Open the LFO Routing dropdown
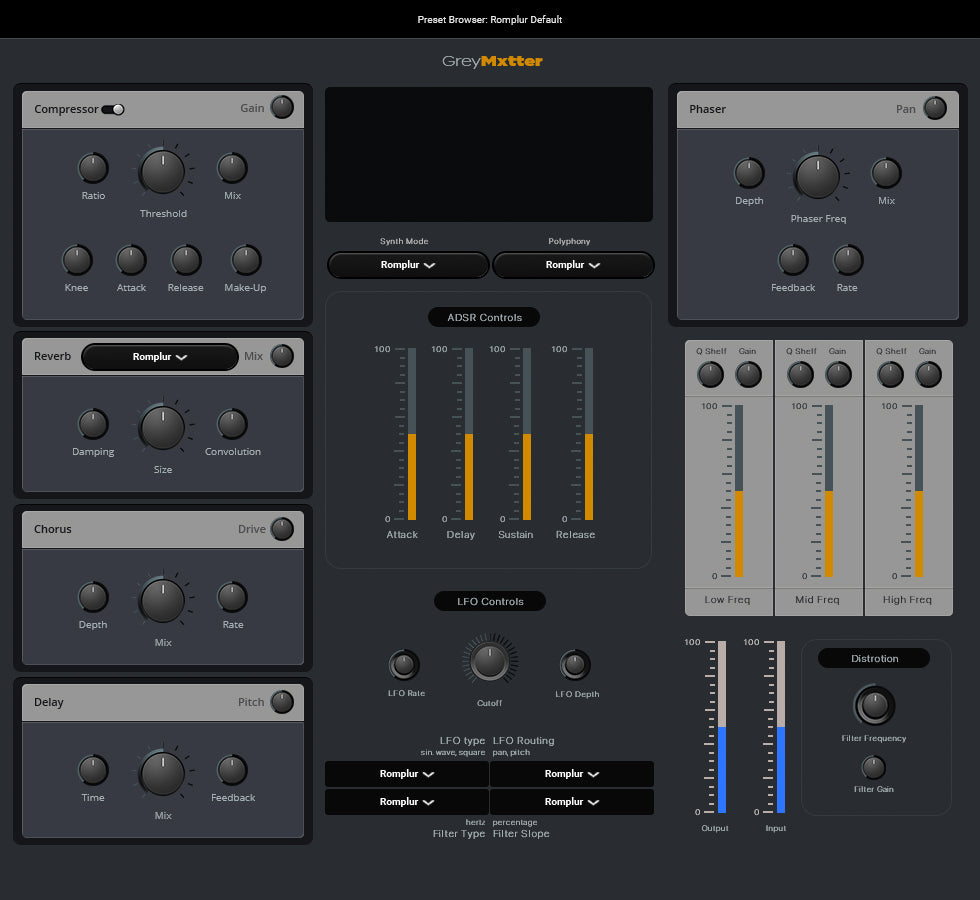Screen dimensions: 980x900 (572, 774)
